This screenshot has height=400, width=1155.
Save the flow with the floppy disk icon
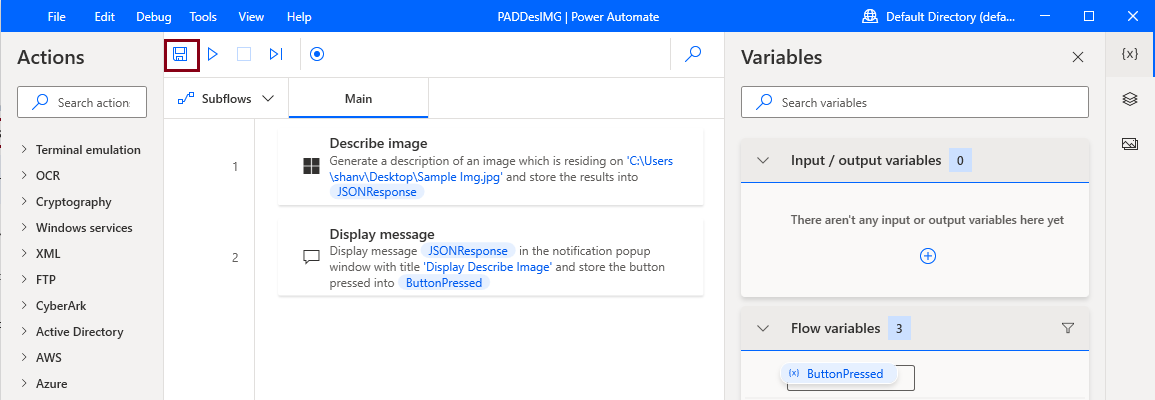click(x=180, y=54)
